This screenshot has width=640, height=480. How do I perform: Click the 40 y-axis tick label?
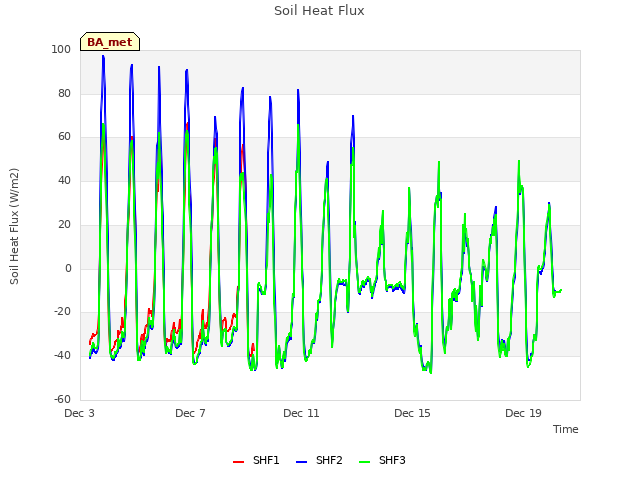(64, 180)
